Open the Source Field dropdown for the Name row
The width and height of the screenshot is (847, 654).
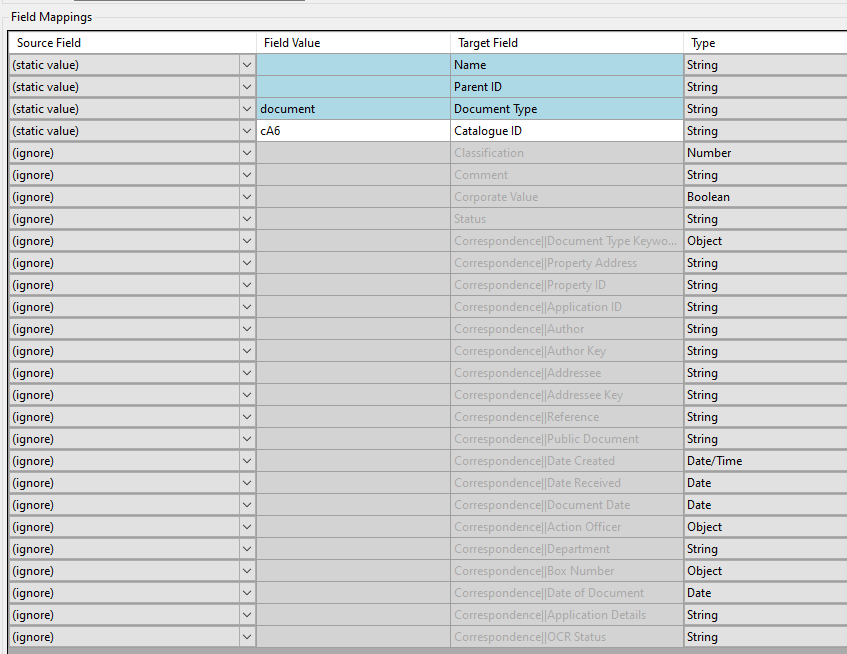pos(246,65)
